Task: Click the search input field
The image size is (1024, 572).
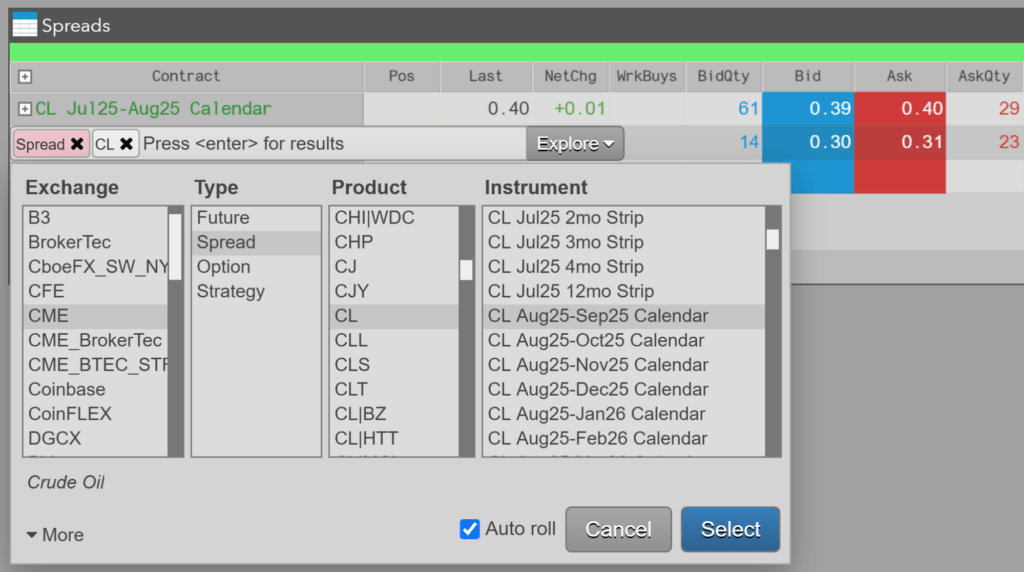Action: pyautogui.click(x=333, y=144)
